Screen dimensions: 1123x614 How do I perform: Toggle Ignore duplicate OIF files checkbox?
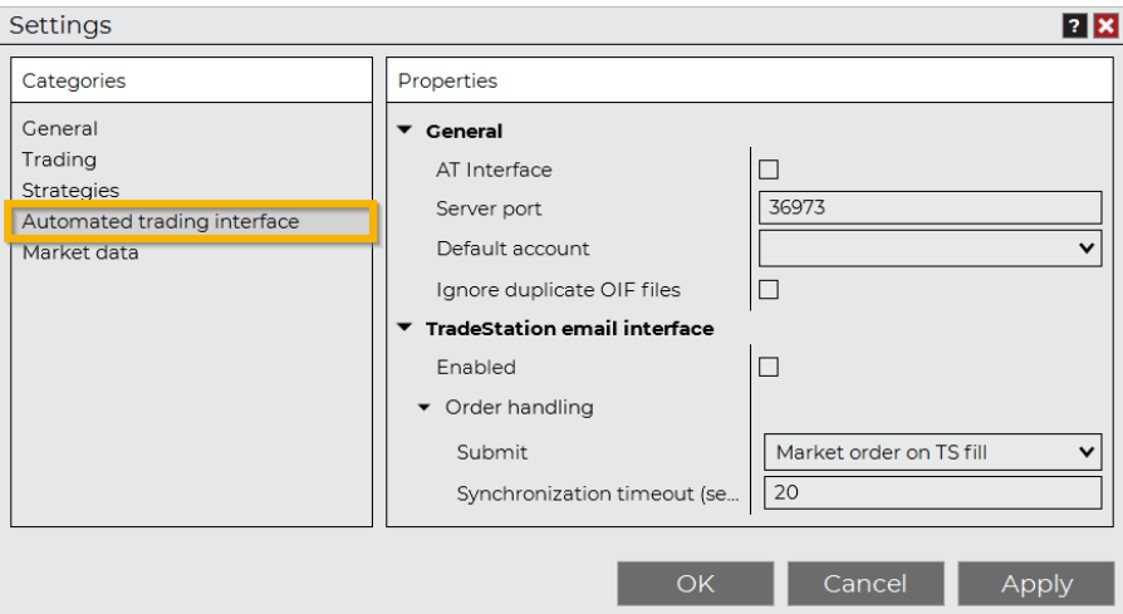[x=769, y=290]
